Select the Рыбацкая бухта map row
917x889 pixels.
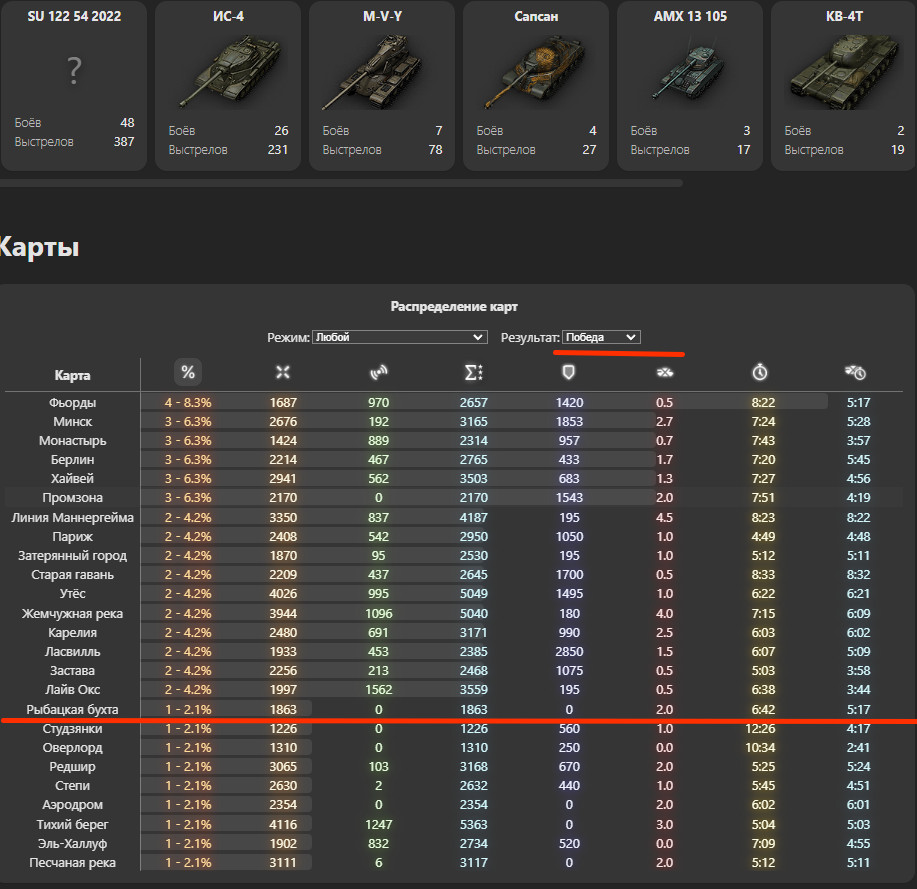click(453, 709)
